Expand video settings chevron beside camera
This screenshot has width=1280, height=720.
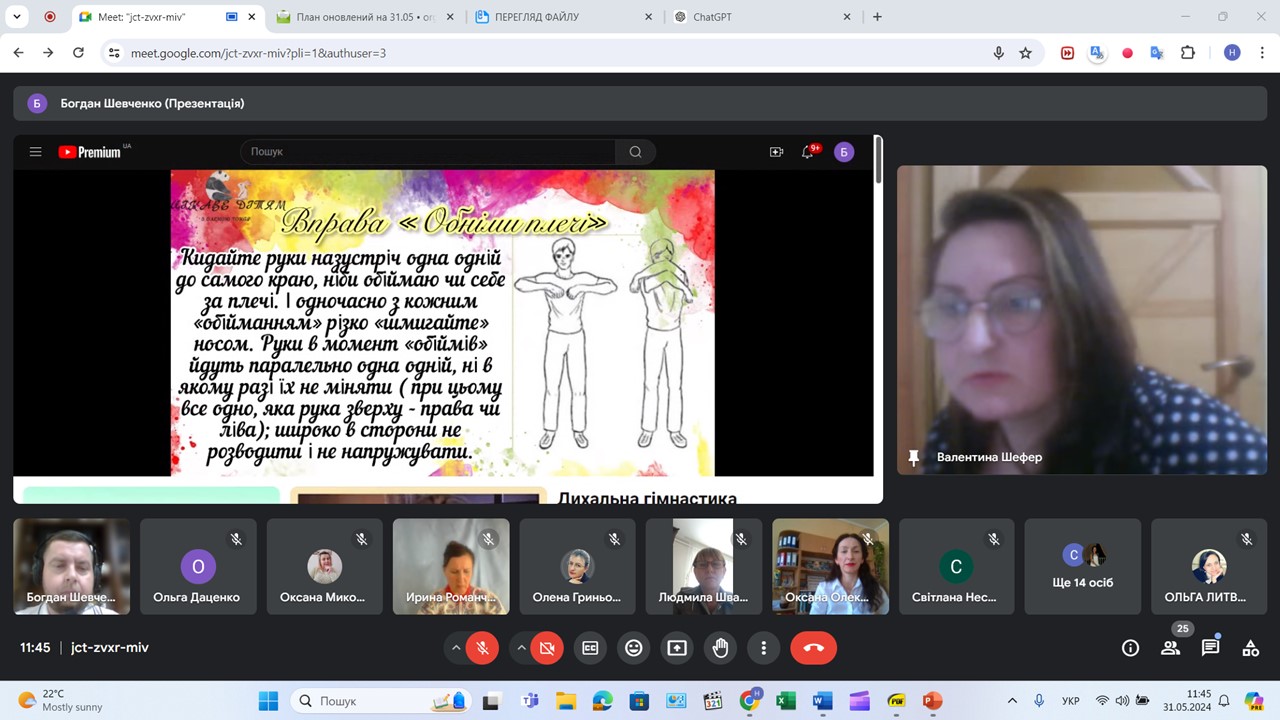(521, 648)
